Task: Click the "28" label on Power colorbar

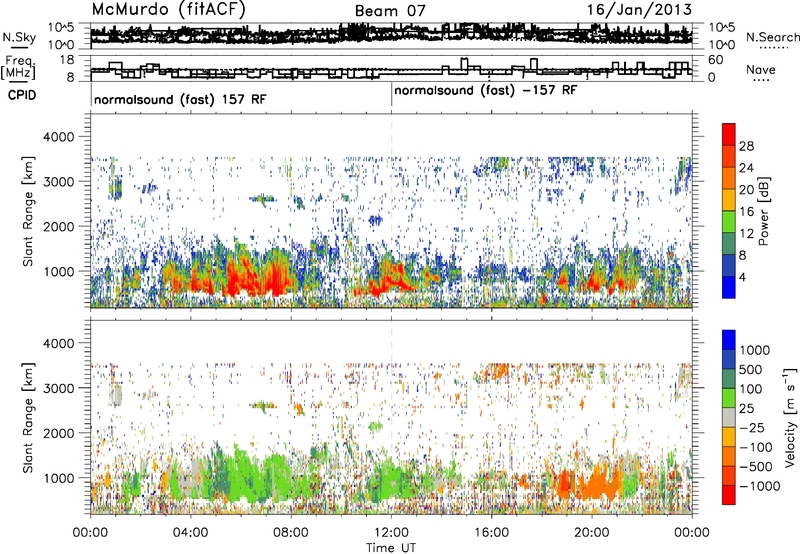Action: point(746,146)
